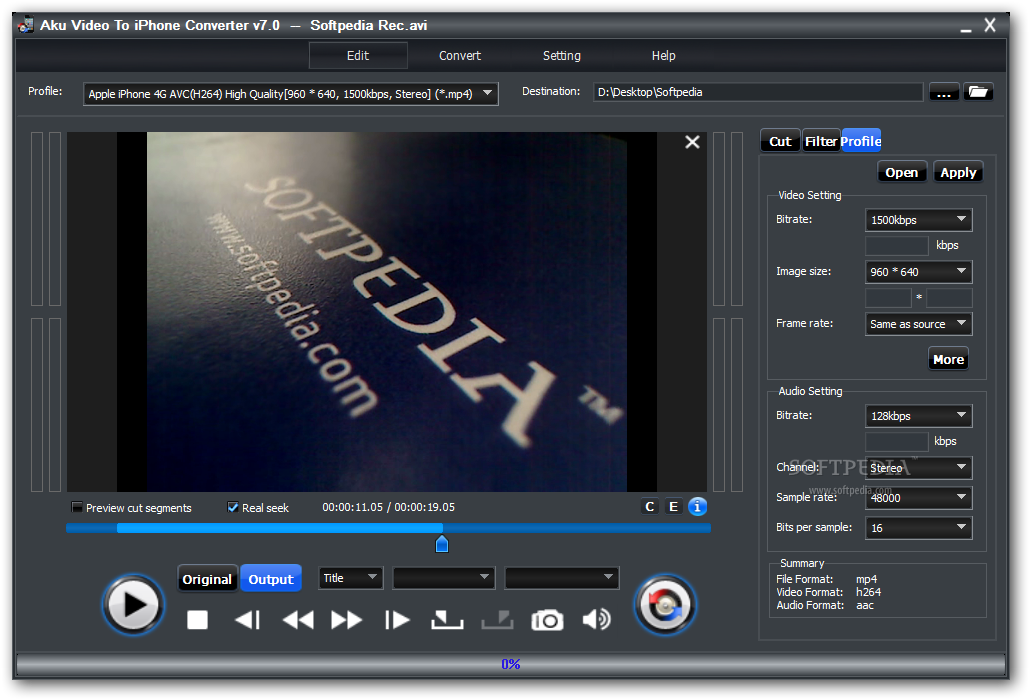Viewport: 1030px width, 700px height.
Task: Switch to the Cut tab
Action: (x=780, y=141)
